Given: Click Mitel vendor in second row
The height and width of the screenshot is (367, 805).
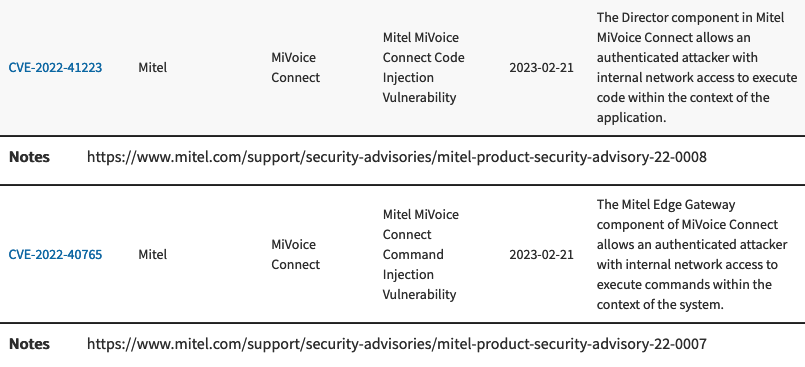Looking at the screenshot, I should coord(152,254).
